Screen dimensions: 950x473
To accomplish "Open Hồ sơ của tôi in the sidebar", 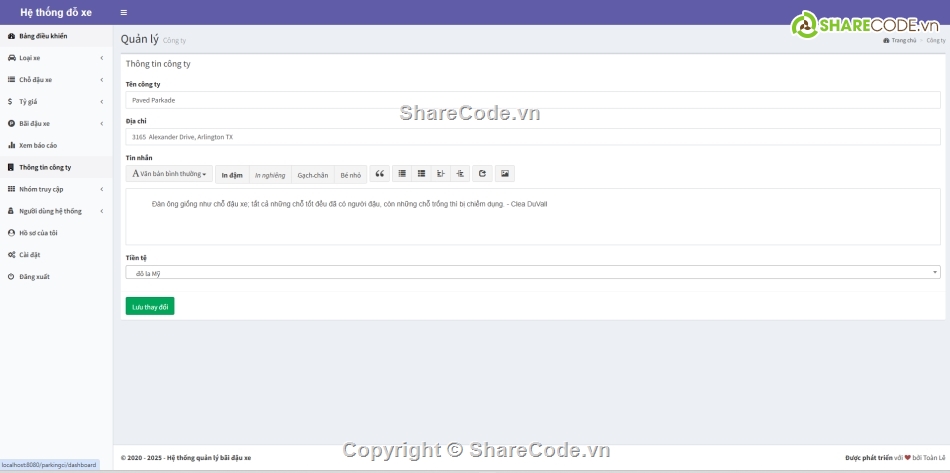I will pos(56,233).
